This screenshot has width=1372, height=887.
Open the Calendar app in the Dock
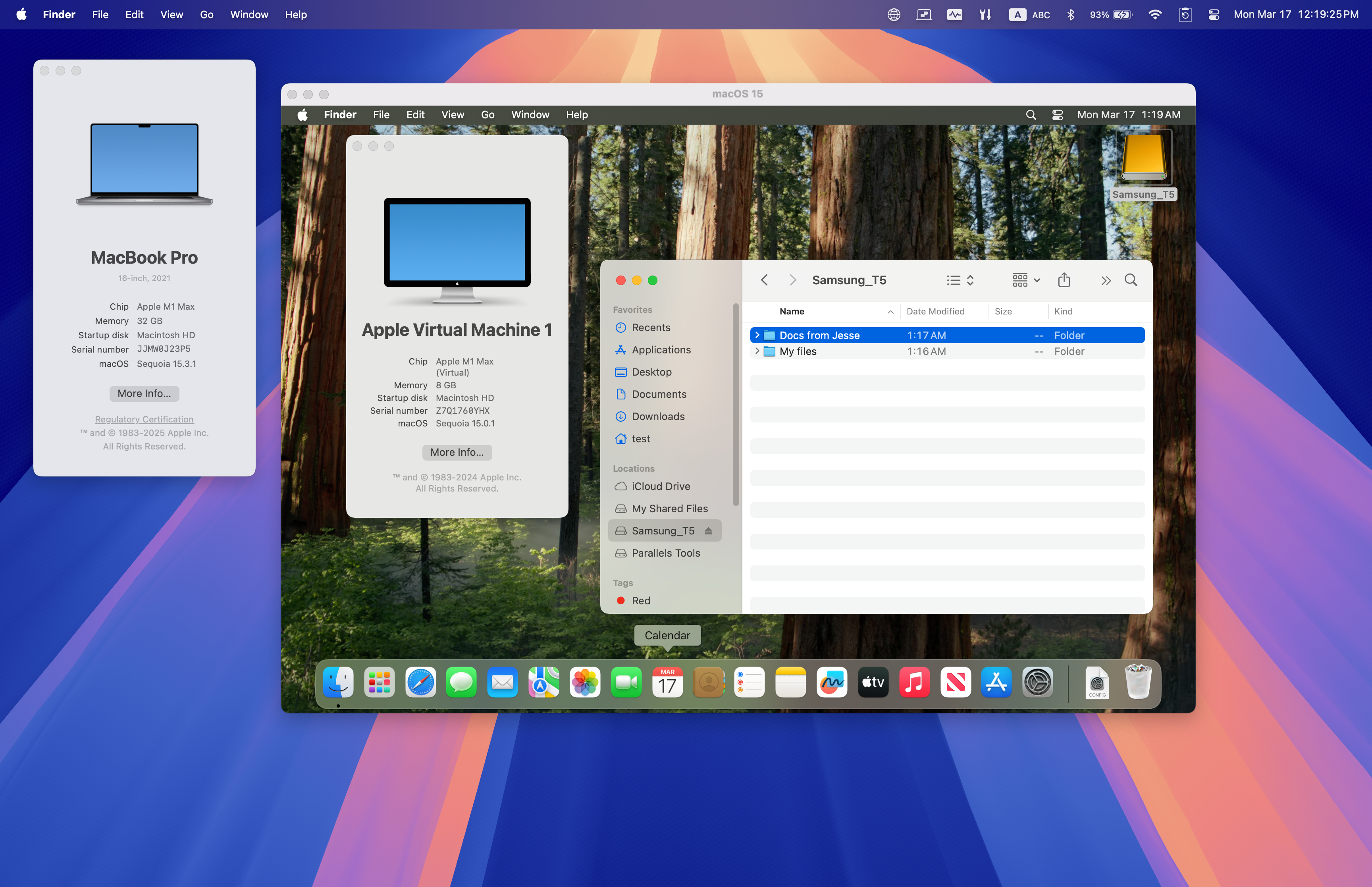click(x=667, y=683)
